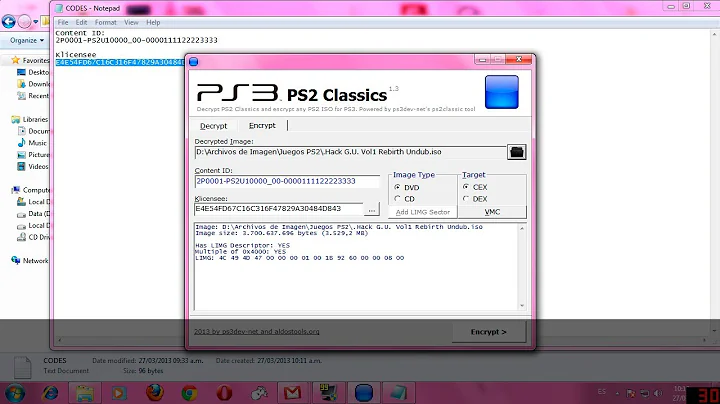
Task: Click the ES language indicator in tray
Action: (x=602, y=392)
